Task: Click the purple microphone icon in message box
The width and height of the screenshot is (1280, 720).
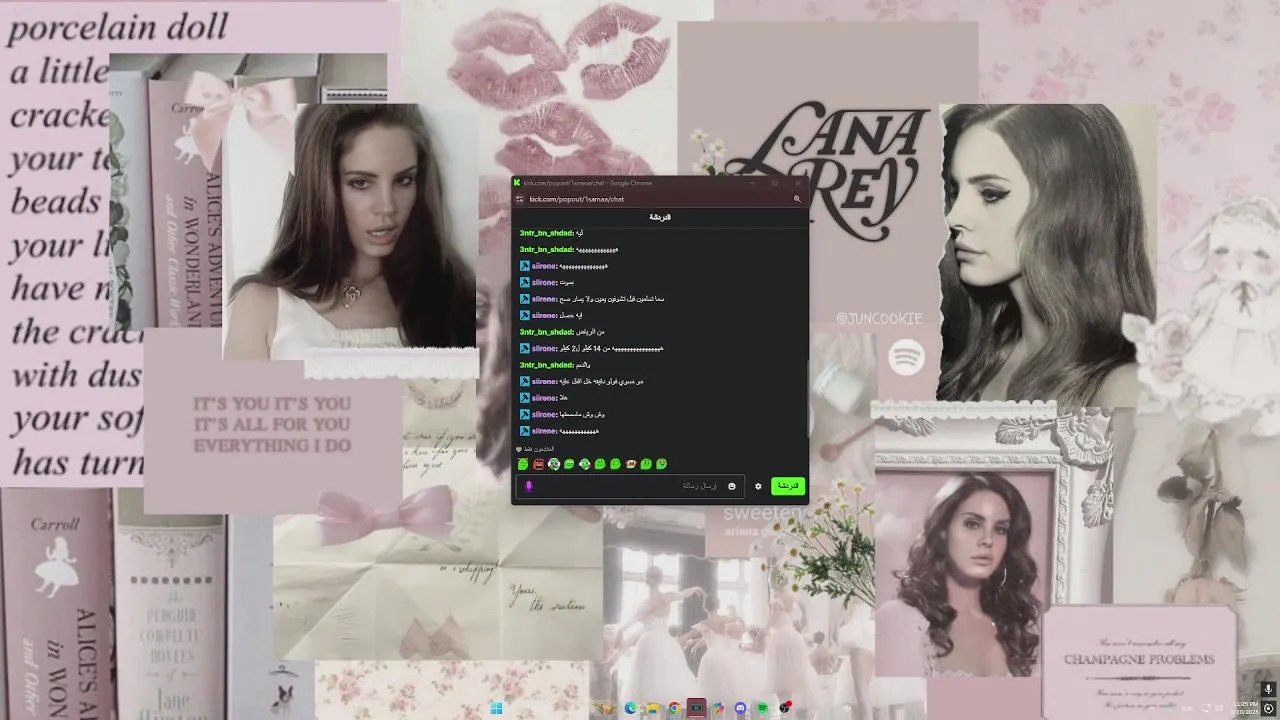Action: coord(529,486)
